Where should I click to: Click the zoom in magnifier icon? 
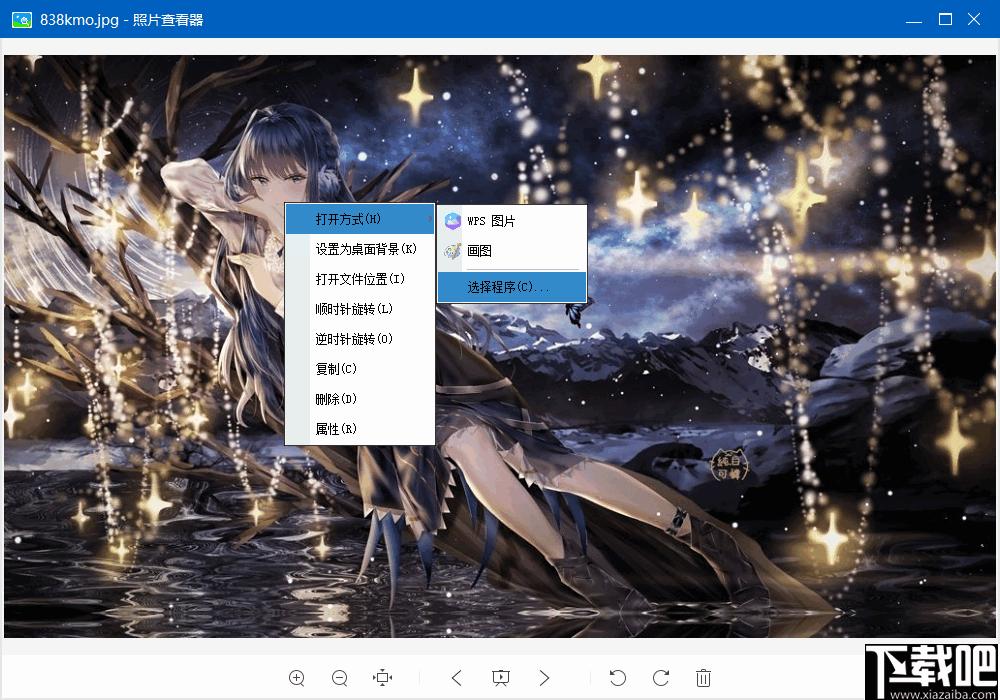coord(297,678)
